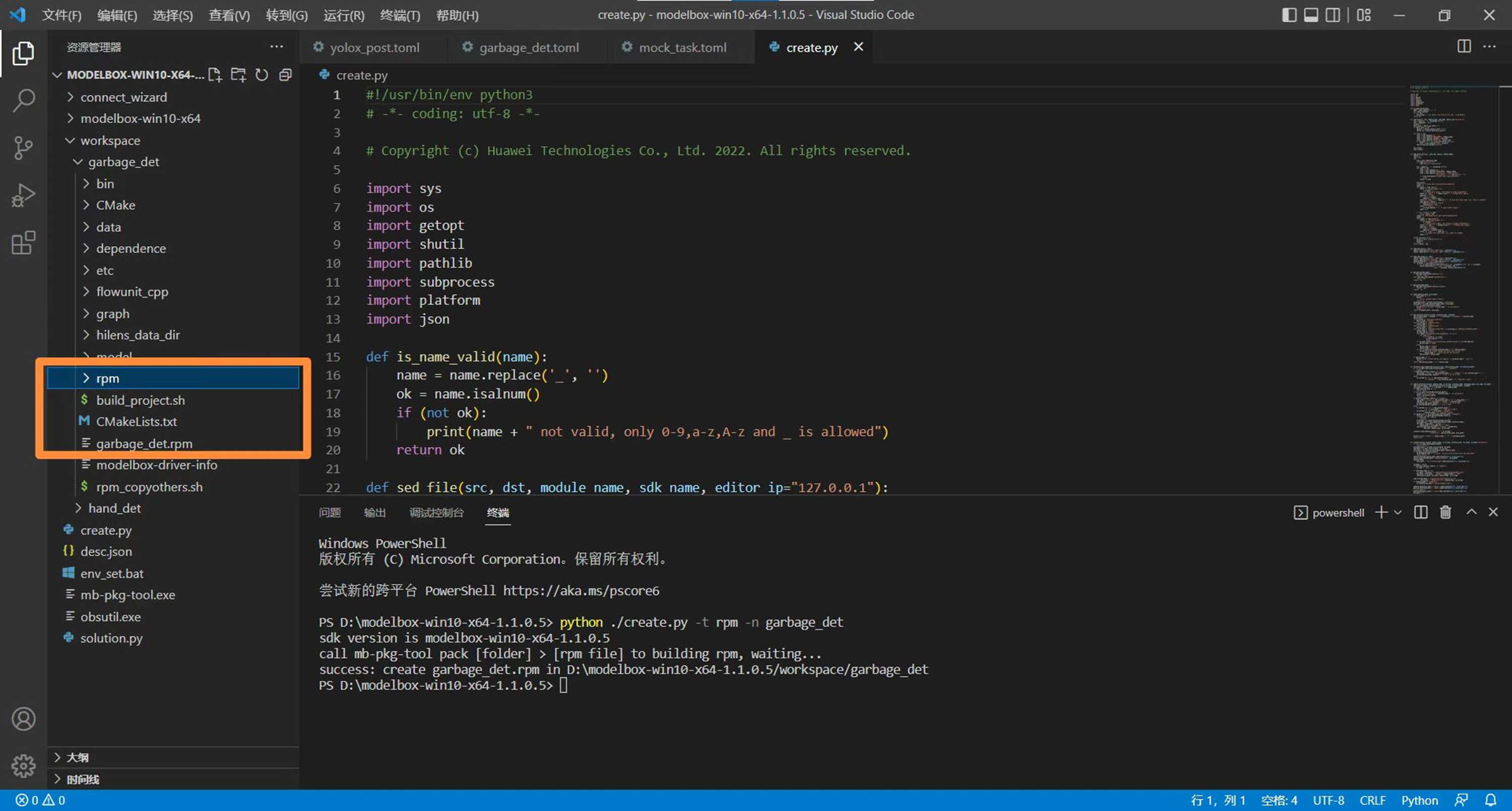Expand the connect_wizard folder
This screenshot has height=811, width=1512.
pyautogui.click(x=123, y=97)
